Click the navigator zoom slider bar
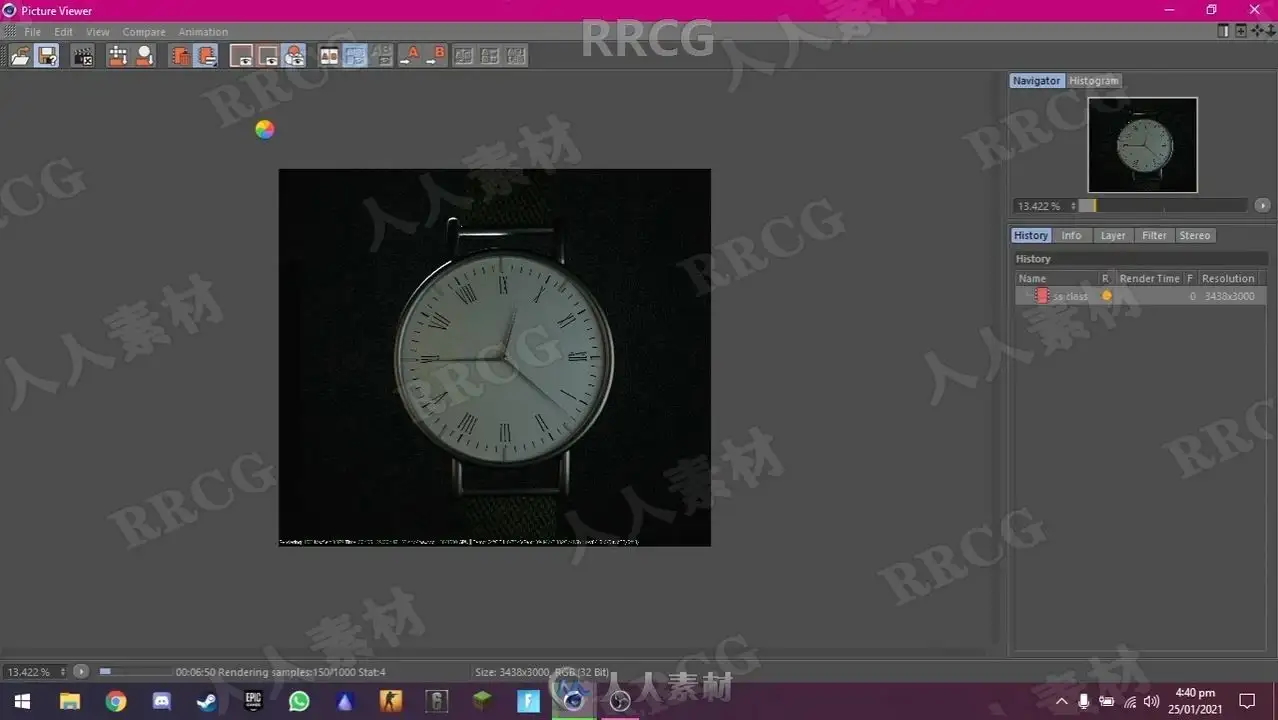 1163,206
